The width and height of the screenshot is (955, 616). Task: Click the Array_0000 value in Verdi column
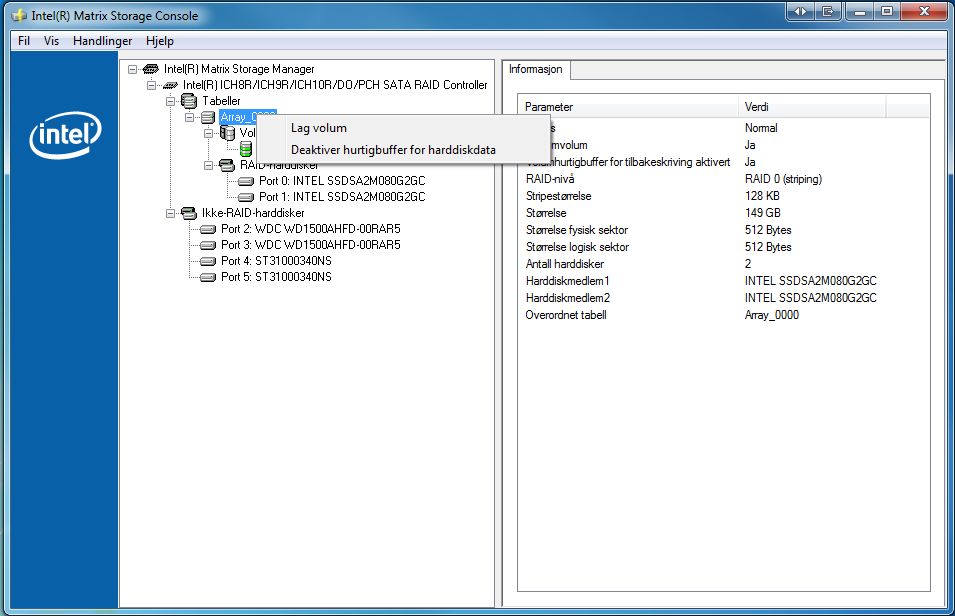(772, 315)
